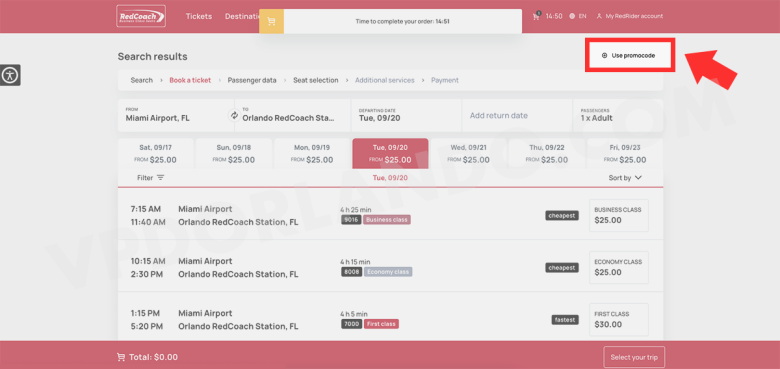
Task: Choose Business Class $25.00 fare
Action: tap(618, 215)
